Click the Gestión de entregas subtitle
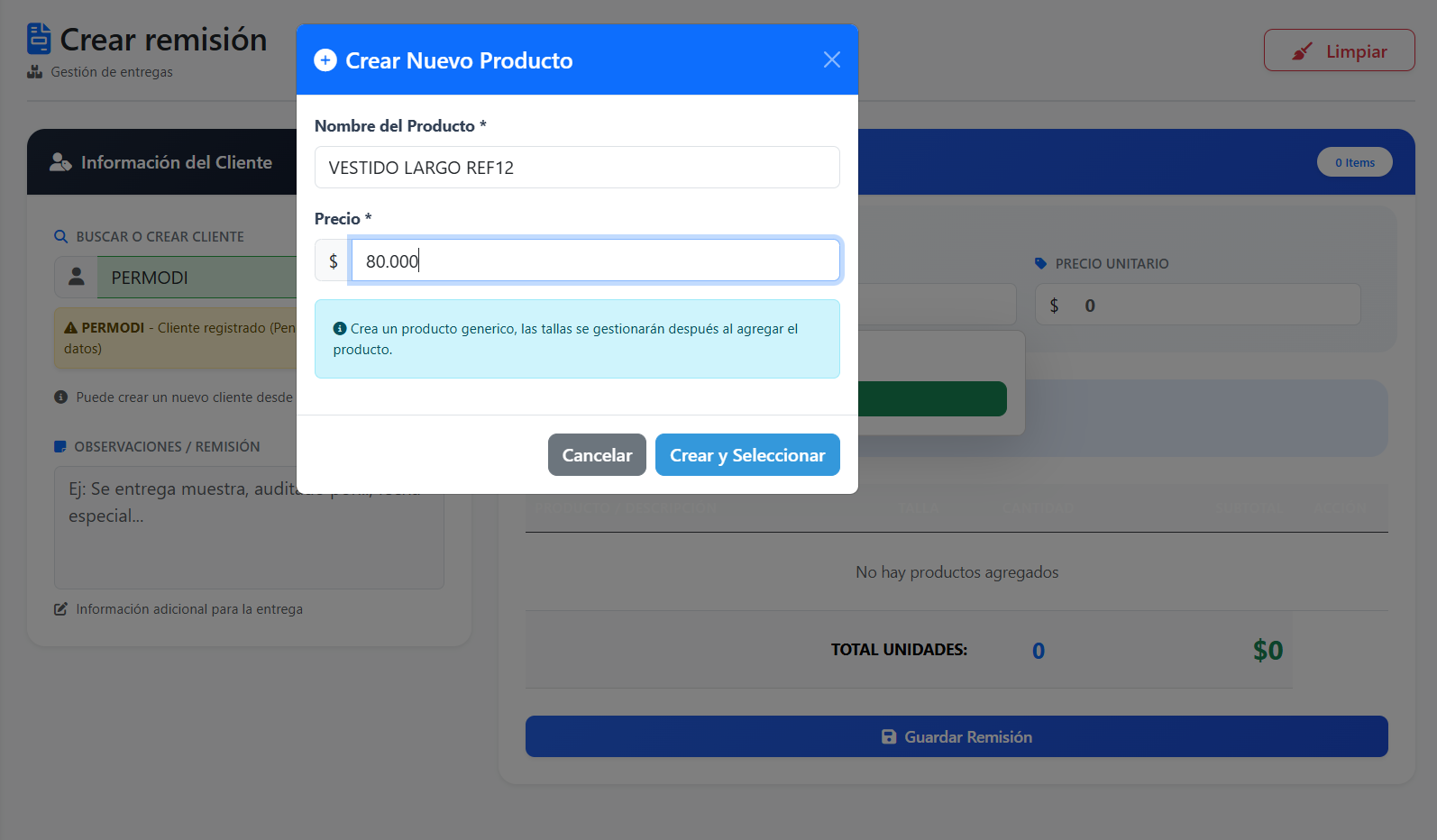This screenshot has height=840, width=1437. 112,71
